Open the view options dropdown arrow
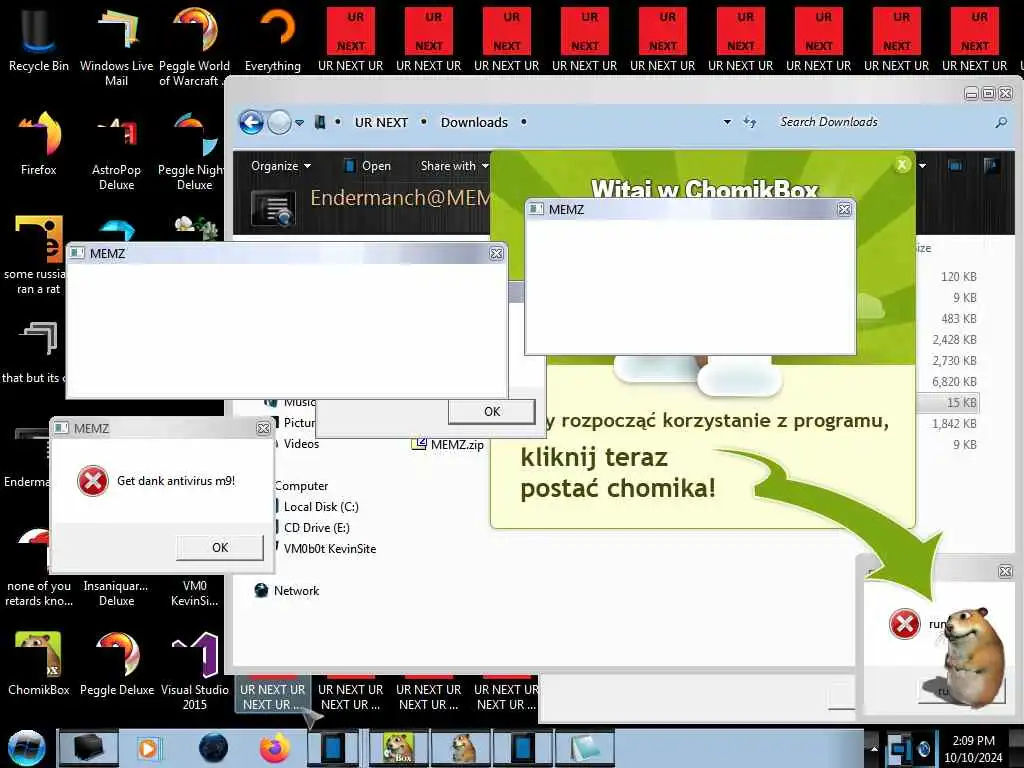1024x768 pixels. coord(922,166)
